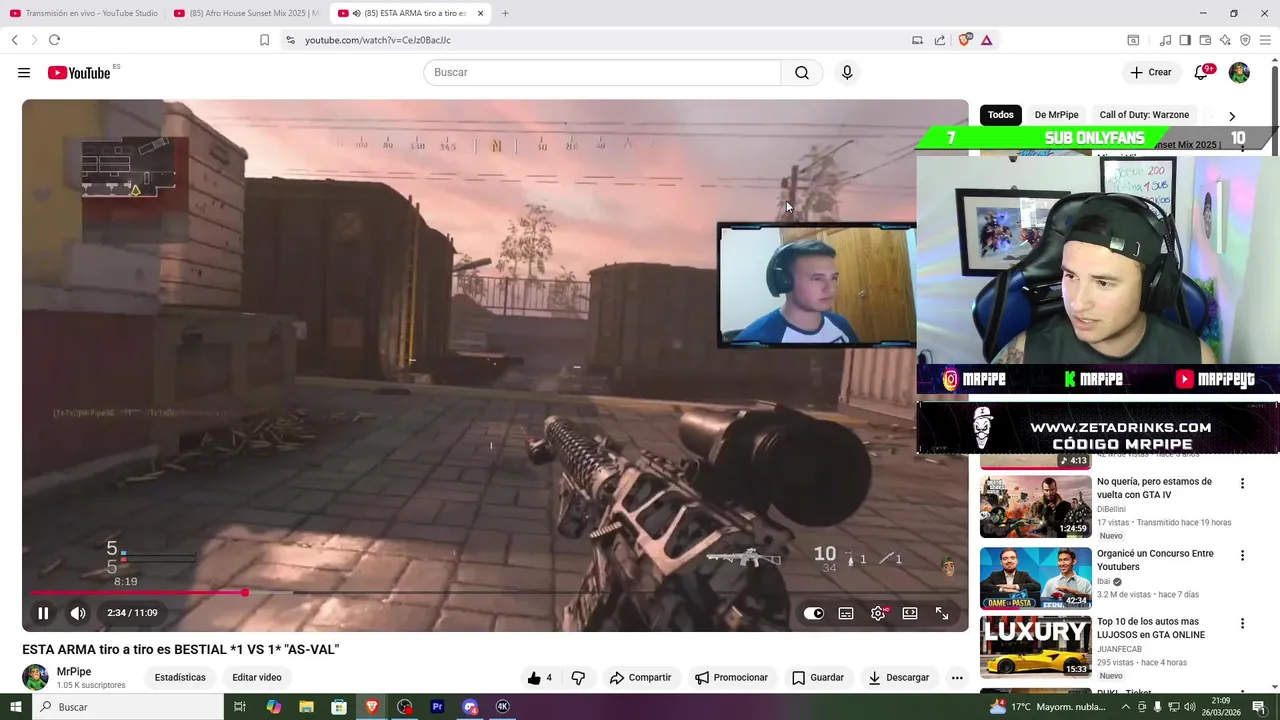Mute the video volume
Image resolution: width=1280 pixels, height=720 pixels.
(x=78, y=613)
